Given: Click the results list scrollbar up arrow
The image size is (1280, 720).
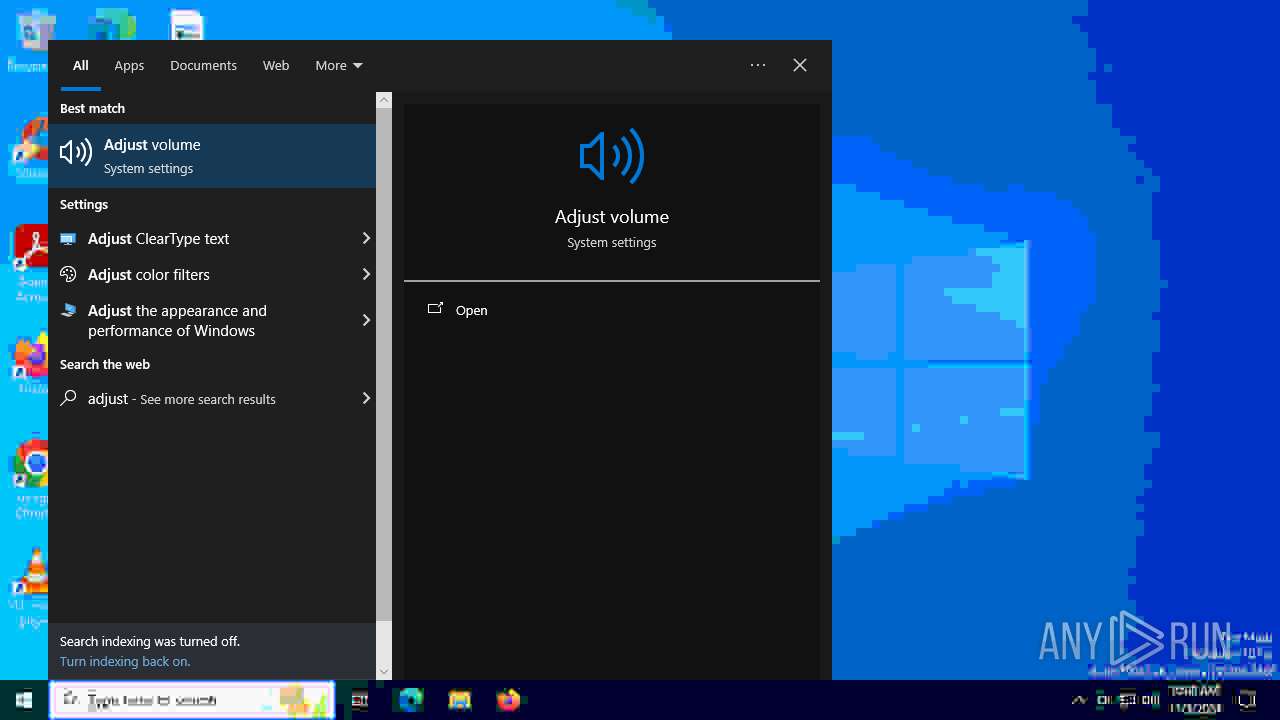Looking at the screenshot, I should point(384,100).
